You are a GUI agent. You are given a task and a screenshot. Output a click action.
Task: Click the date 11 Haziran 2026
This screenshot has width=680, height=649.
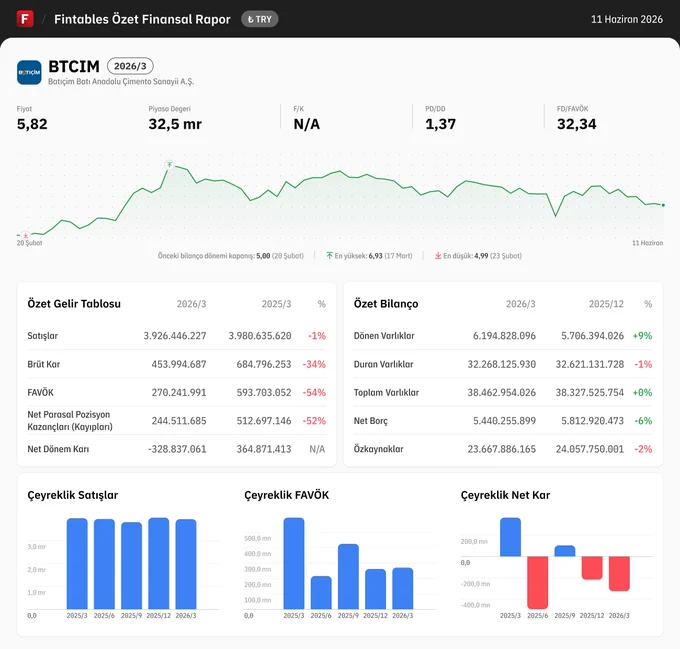[627, 19]
